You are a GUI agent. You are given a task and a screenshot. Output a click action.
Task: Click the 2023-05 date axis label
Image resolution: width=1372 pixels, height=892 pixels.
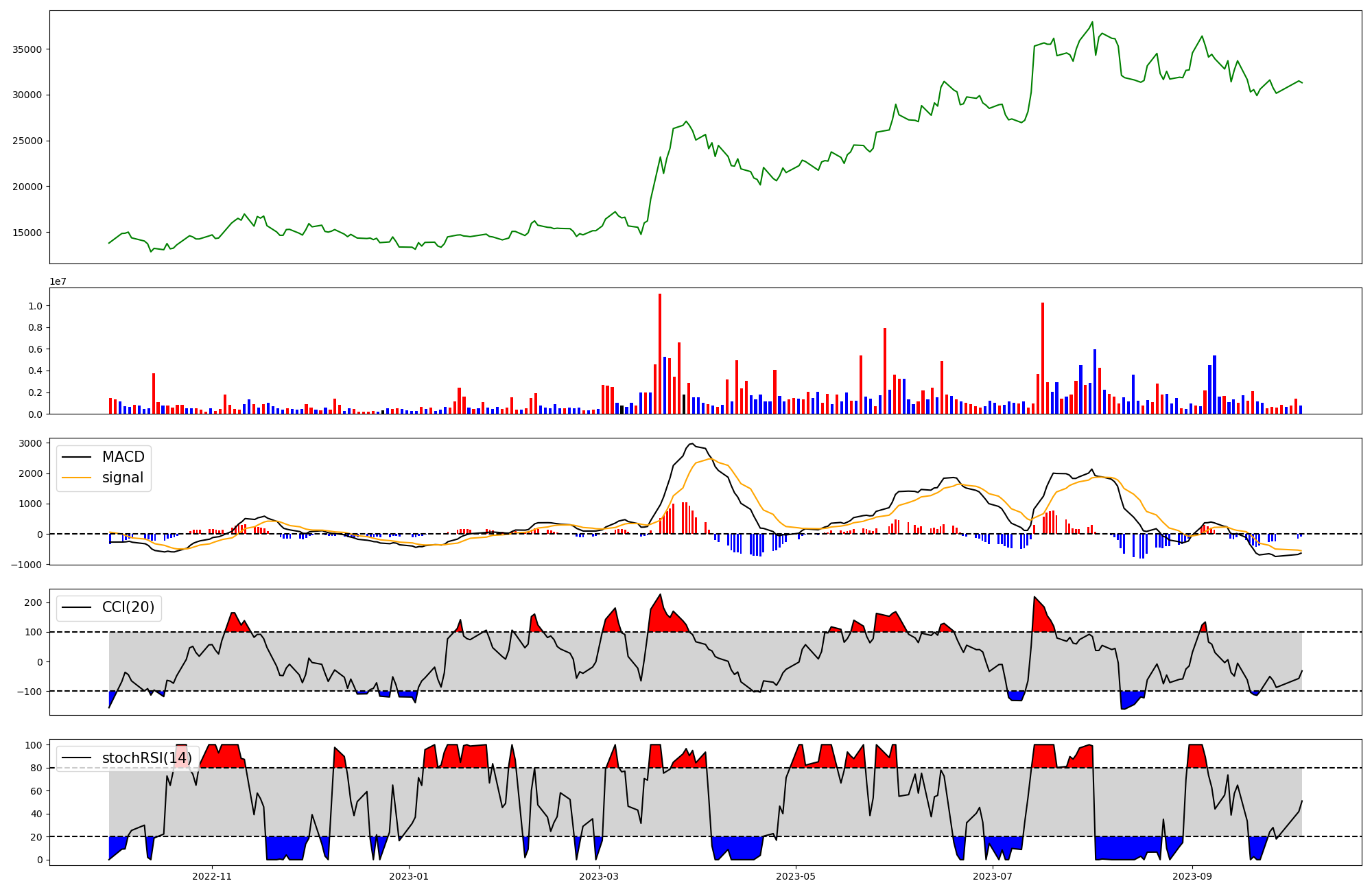[796, 876]
